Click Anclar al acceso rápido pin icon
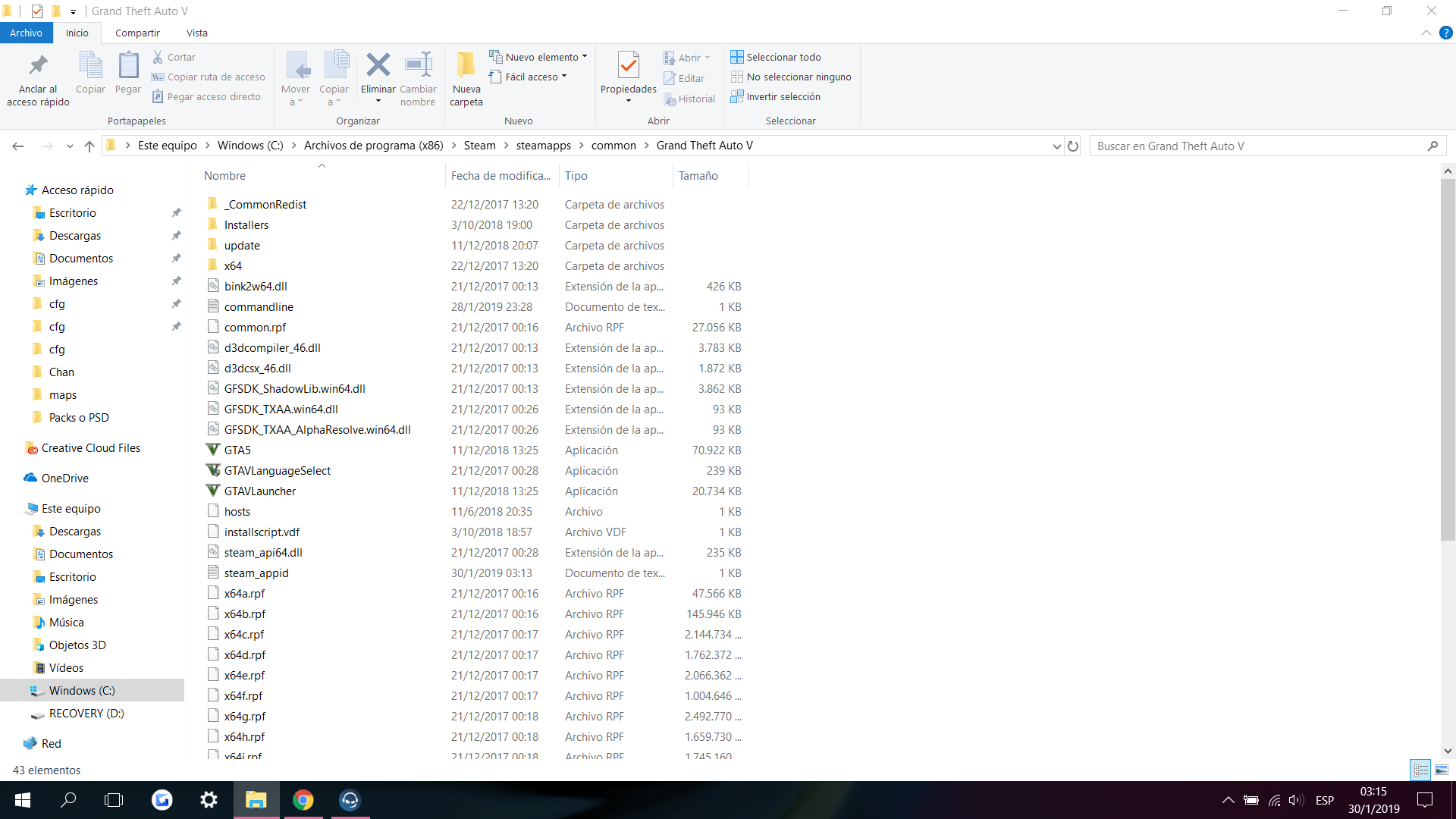 [38, 66]
